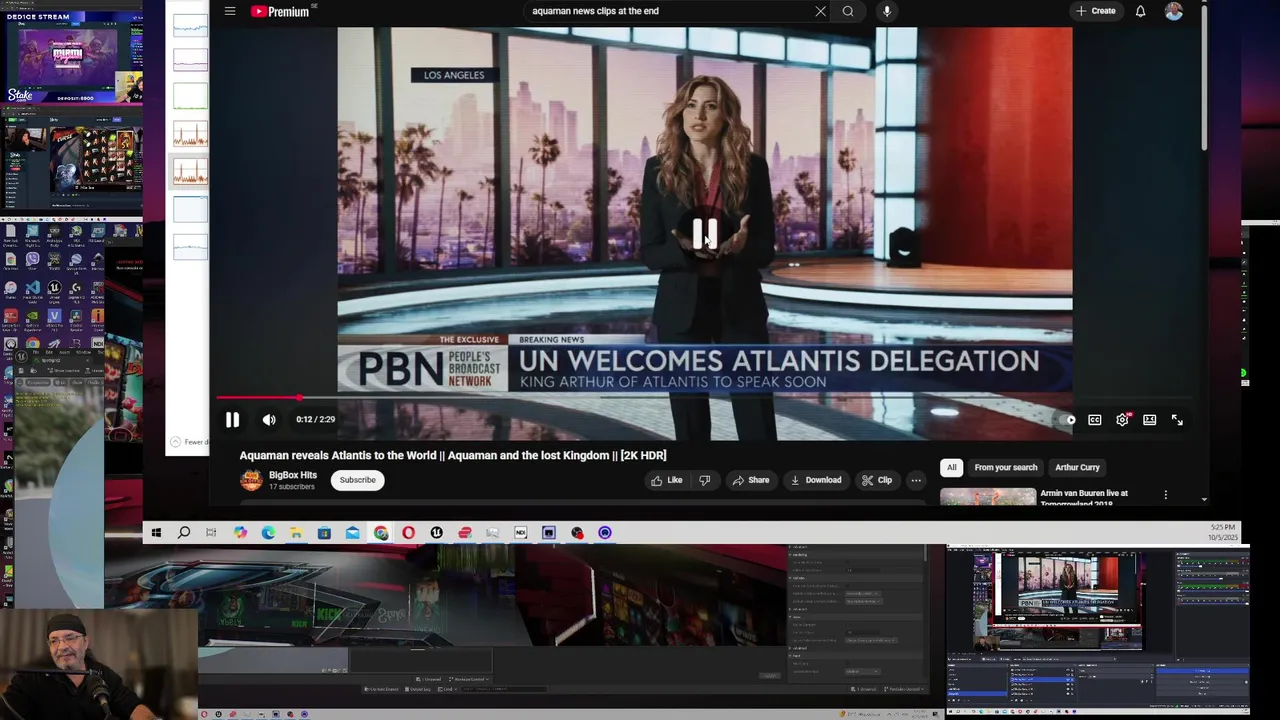Share the video
Screen dimensions: 1280x720
pyautogui.click(x=751, y=480)
